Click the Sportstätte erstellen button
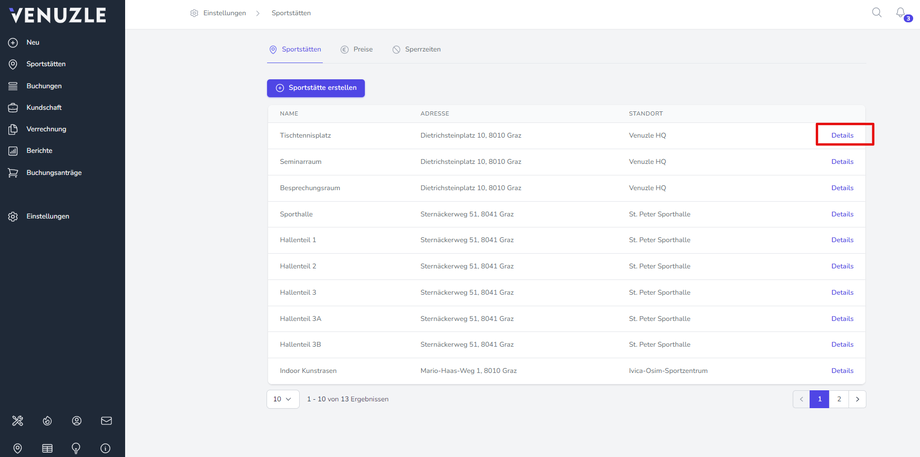Viewport: 920px width, 457px height. click(x=316, y=88)
